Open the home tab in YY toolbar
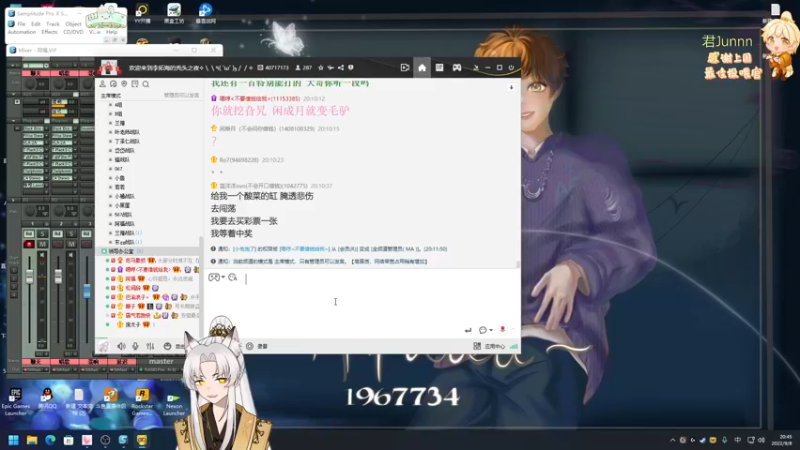Viewport: 800px width, 450px height. 422,67
